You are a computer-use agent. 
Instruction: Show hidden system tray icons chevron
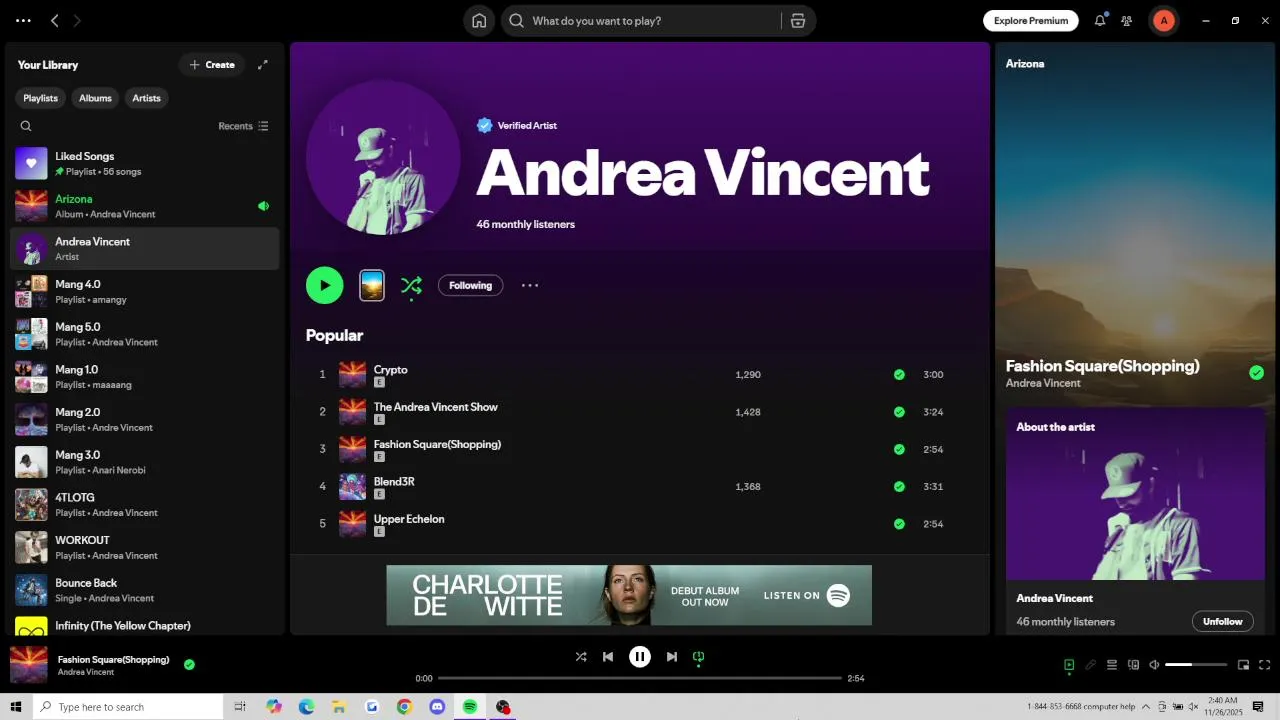coord(1146,707)
